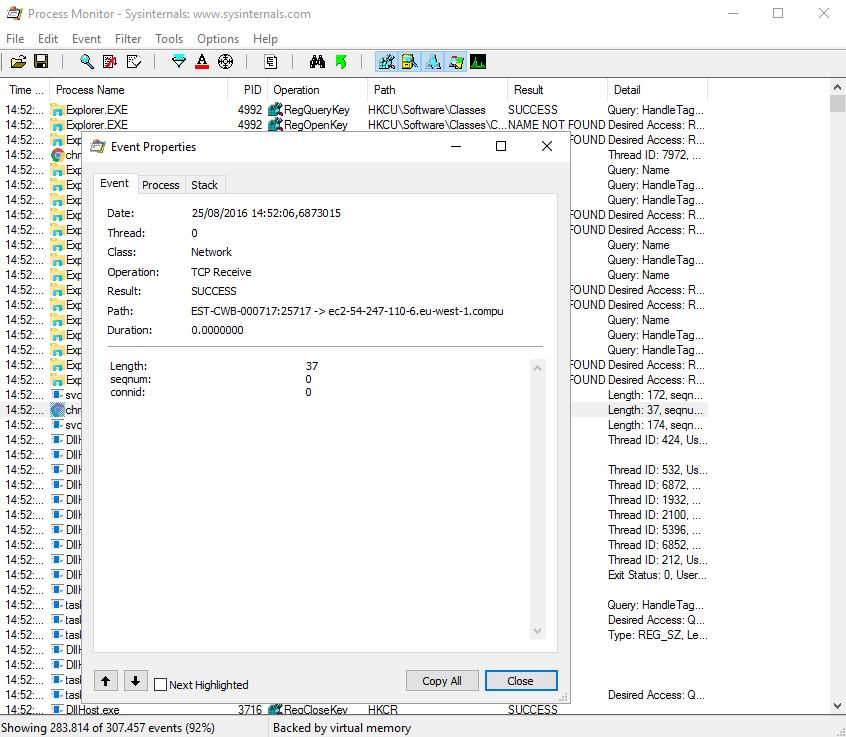Viewport: 846px width, 737px height.
Task: Select the Explorer.EXE RegOpenKey row
Action: (x=355, y=125)
